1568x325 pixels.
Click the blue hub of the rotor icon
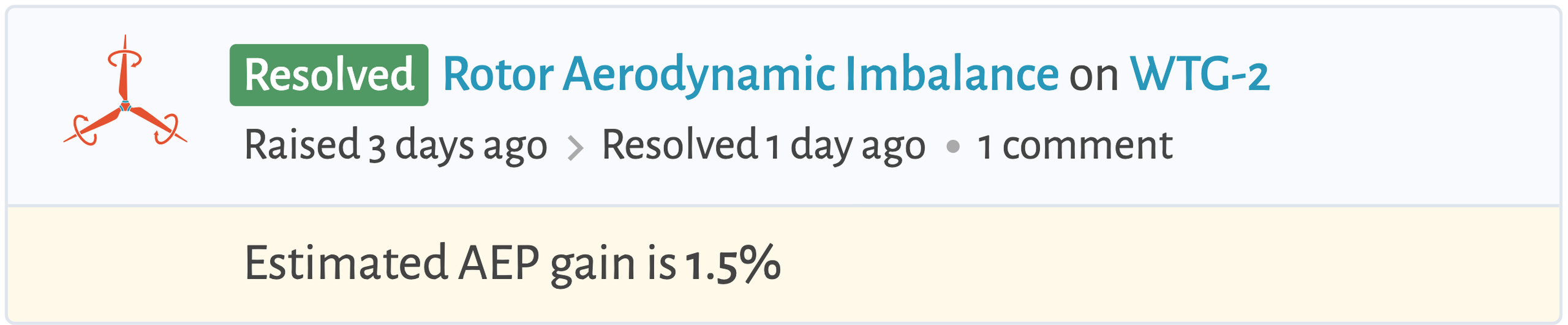pos(125,107)
